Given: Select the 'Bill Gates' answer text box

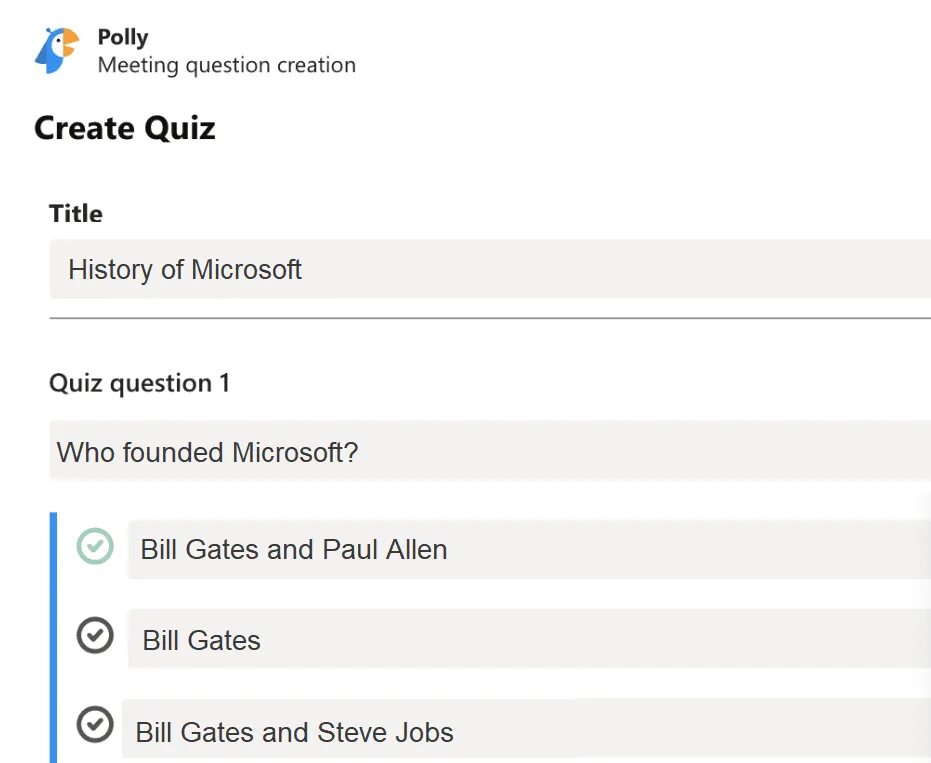Looking at the screenshot, I should click(529, 639).
